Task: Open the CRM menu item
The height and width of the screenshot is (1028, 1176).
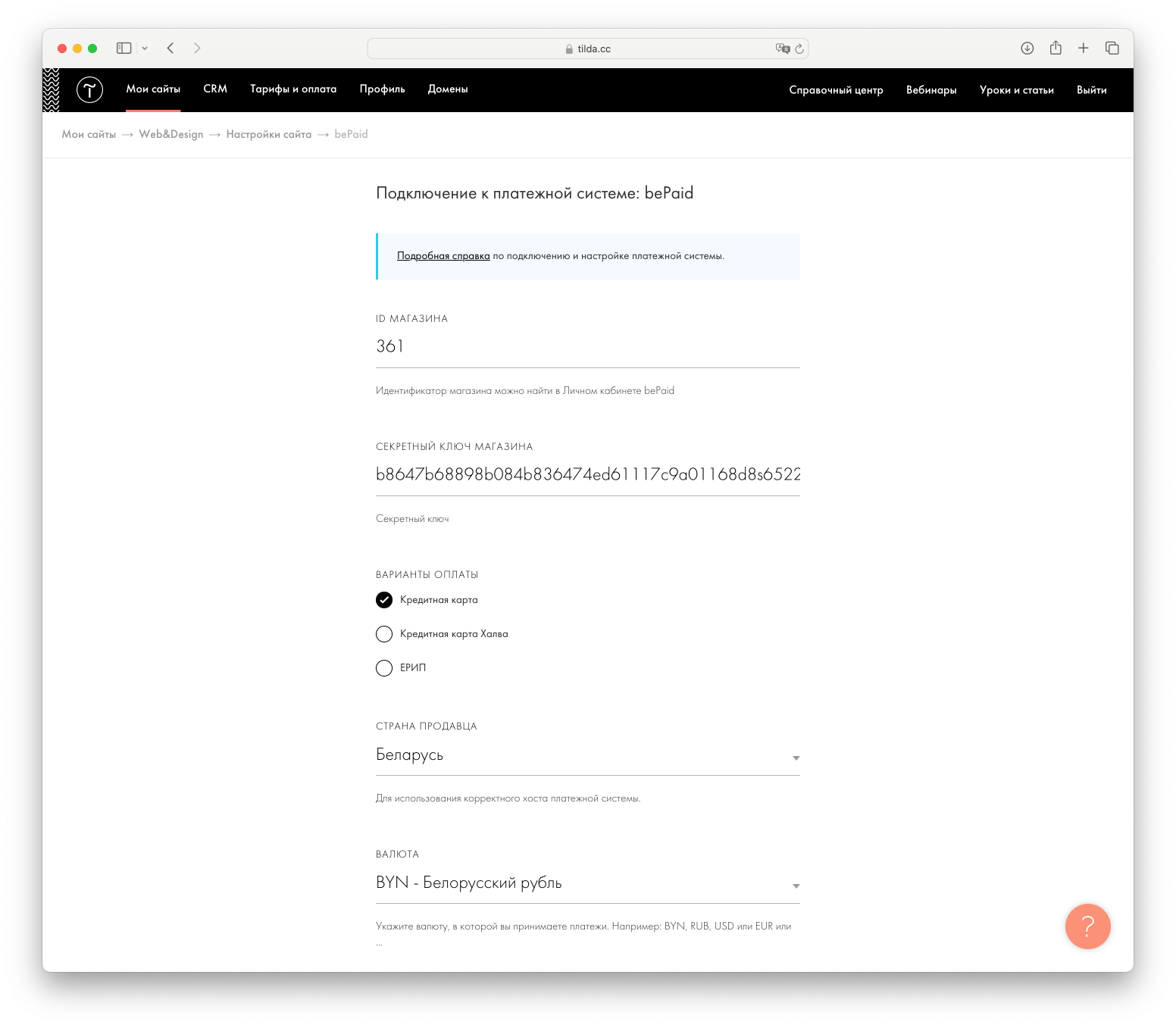Action: tap(215, 89)
